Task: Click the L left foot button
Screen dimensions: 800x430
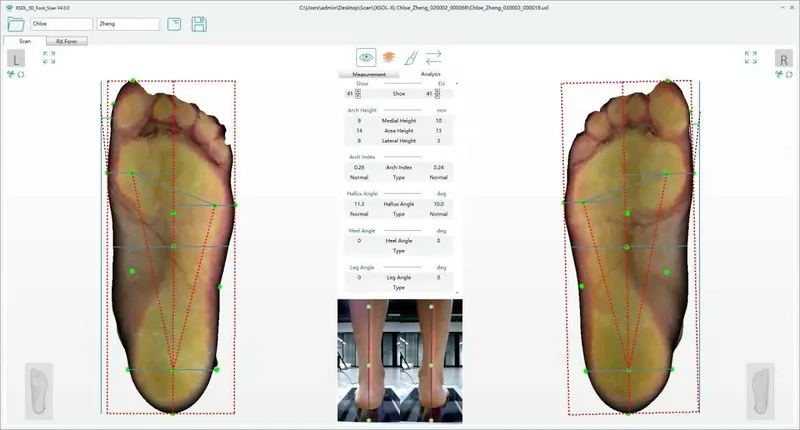Action: pos(16,59)
